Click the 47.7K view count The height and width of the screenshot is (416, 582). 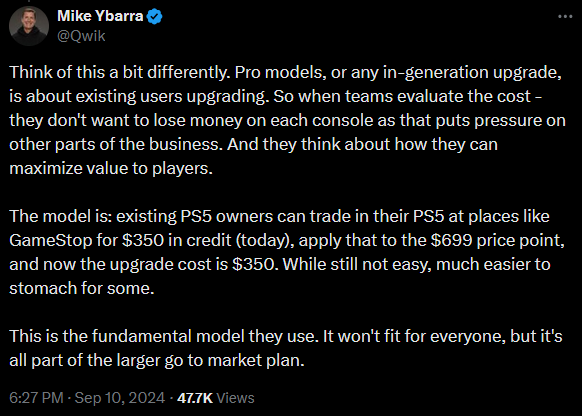coord(195,398)
